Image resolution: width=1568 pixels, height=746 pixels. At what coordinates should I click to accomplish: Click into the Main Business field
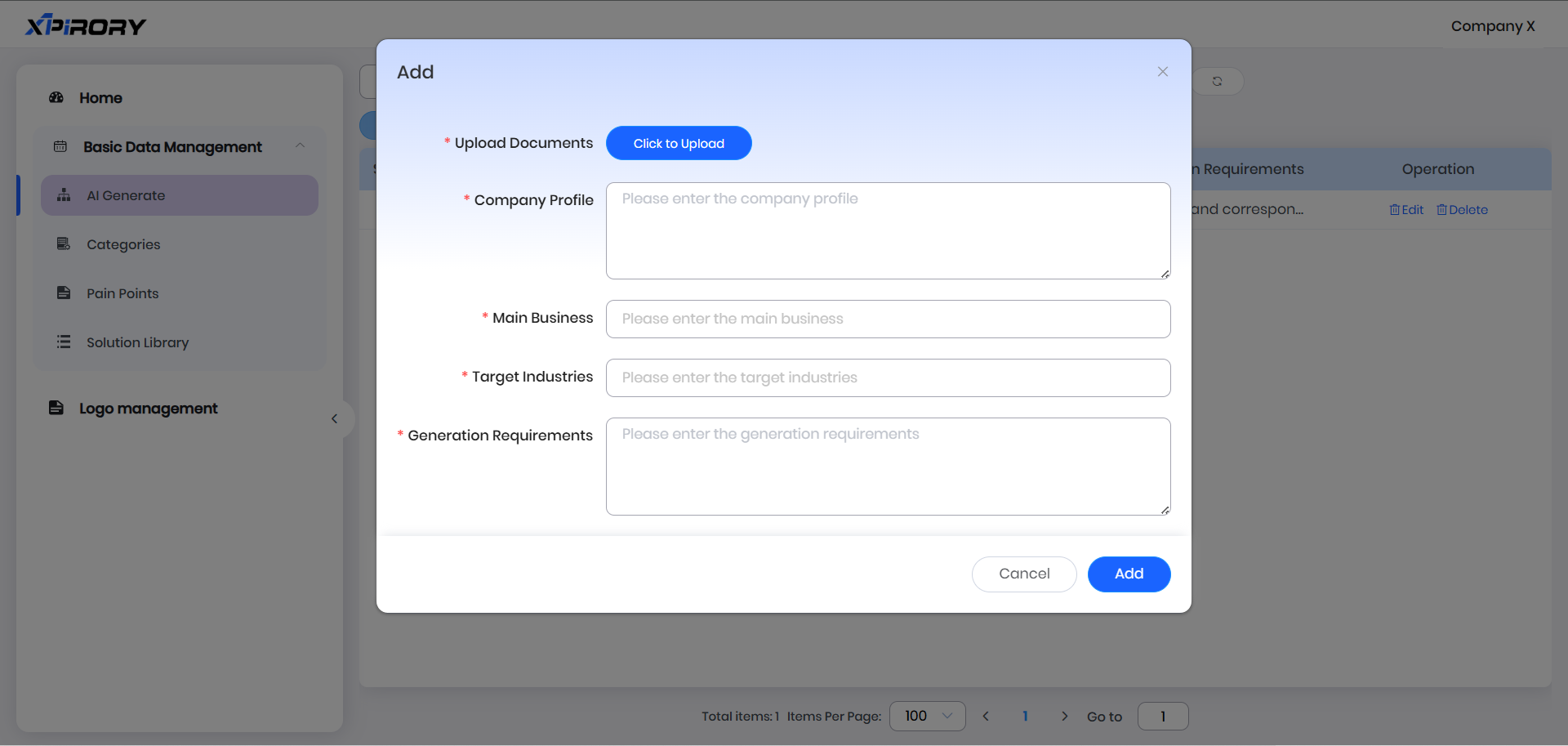(888, 319)
